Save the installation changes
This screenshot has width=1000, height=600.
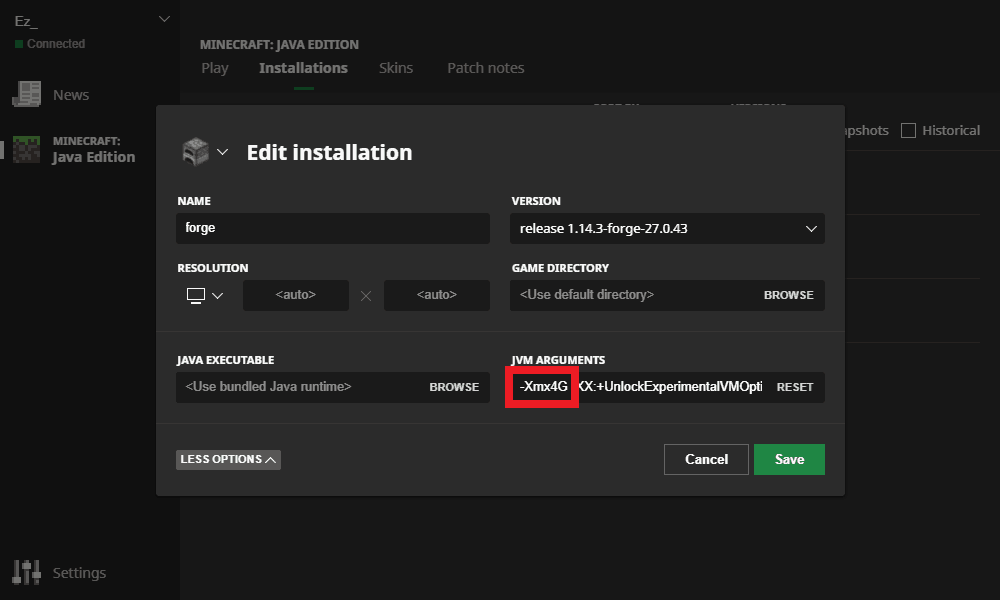[x=789, y=459]
